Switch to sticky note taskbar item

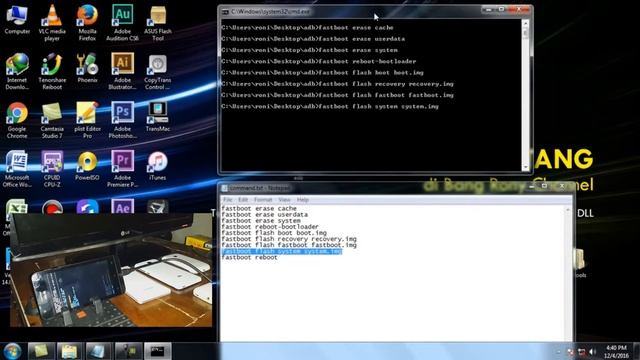tap(41, 351)
